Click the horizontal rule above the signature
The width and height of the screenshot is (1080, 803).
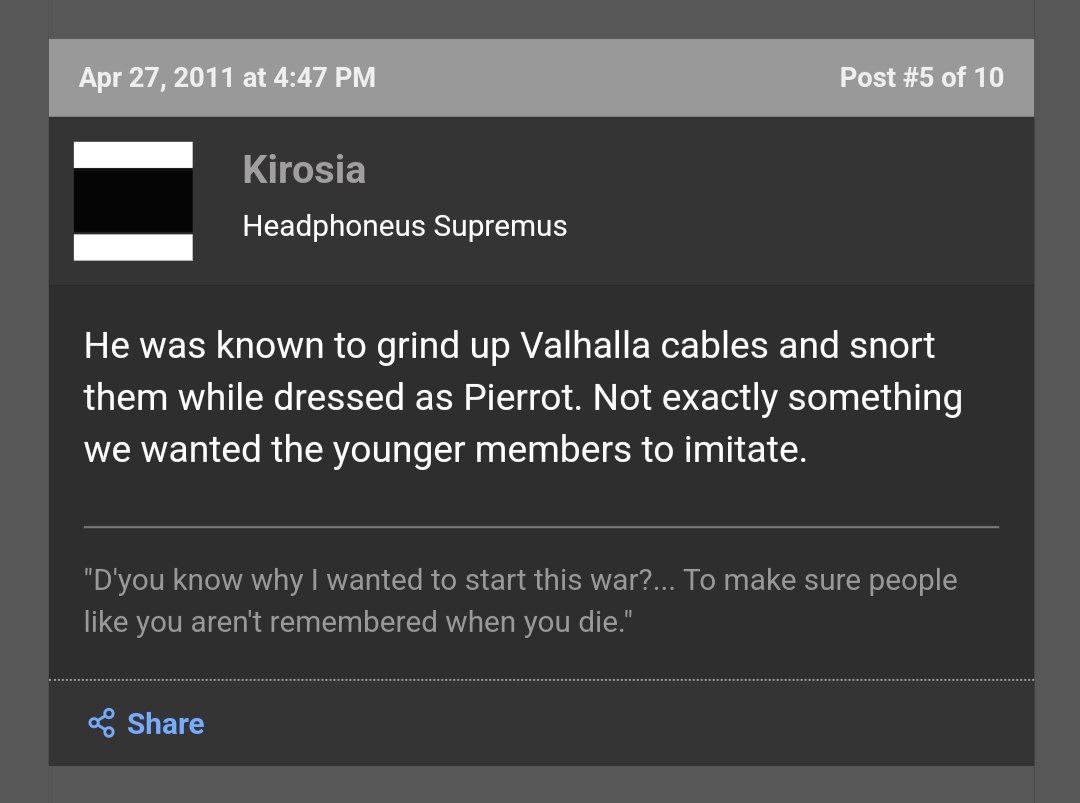click(541, 526)
